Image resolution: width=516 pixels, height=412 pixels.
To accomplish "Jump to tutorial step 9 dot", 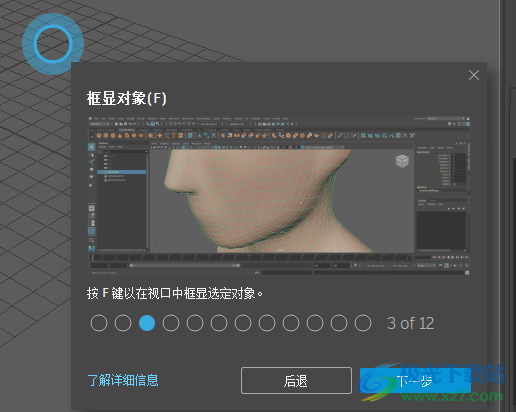I will pyautogui.click(x=291, y=323).
